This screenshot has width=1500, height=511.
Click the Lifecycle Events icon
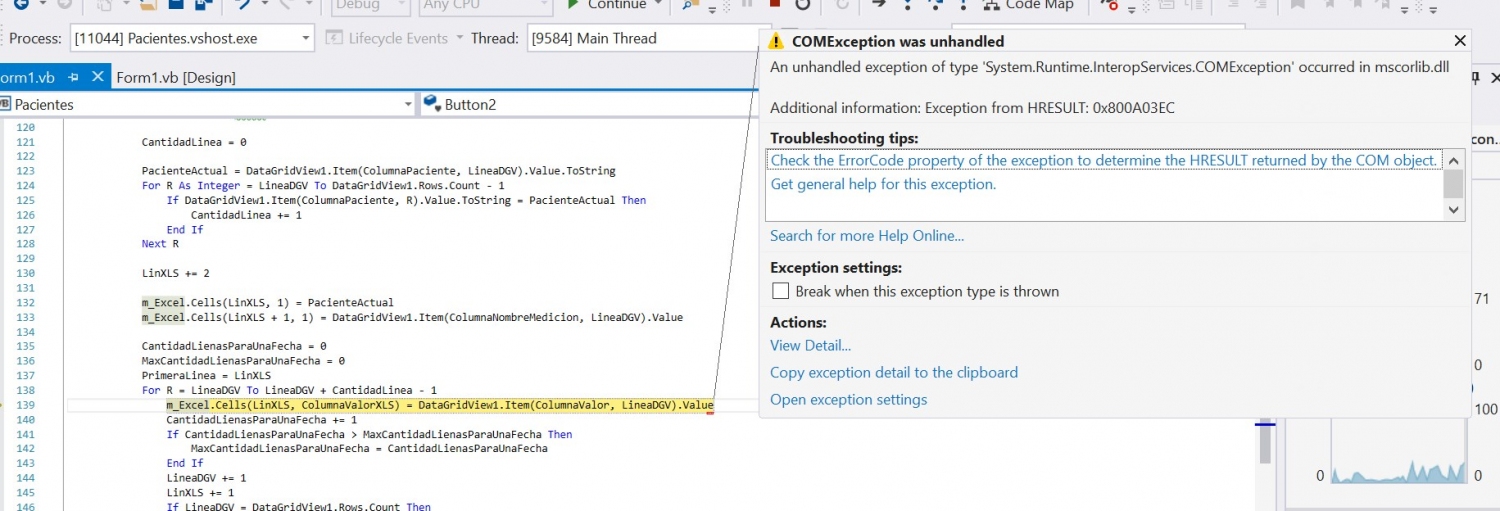(332, 39)
